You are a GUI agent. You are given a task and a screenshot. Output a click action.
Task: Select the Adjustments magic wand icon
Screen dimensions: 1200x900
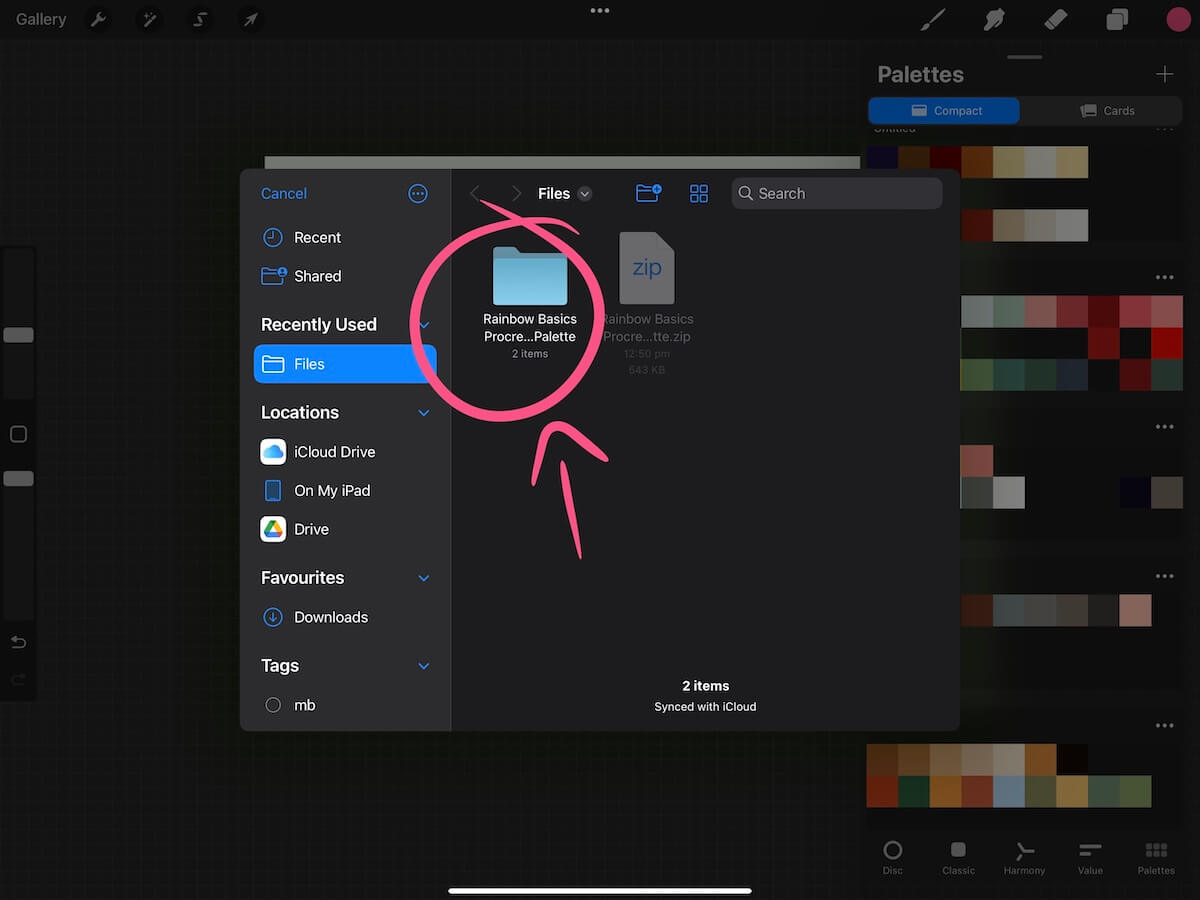149,18
